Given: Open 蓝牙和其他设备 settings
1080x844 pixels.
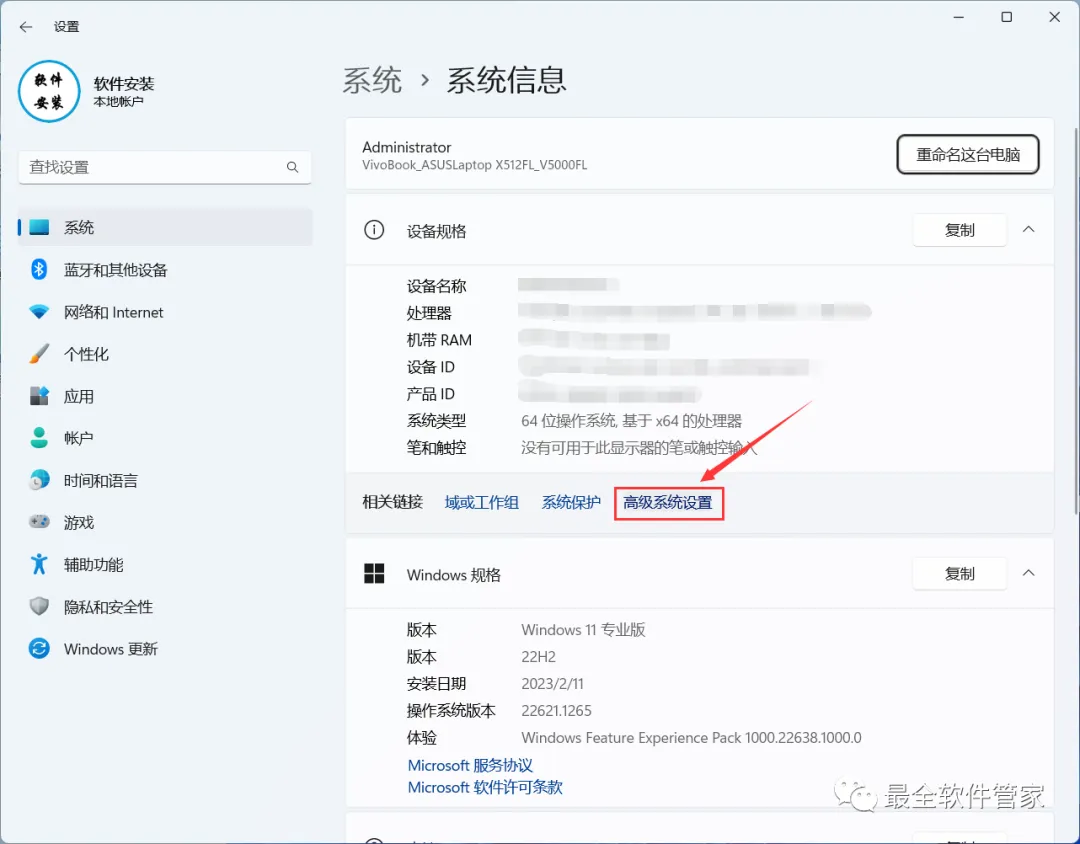Looking at the screenshot, I should click(x=165, y=269).
